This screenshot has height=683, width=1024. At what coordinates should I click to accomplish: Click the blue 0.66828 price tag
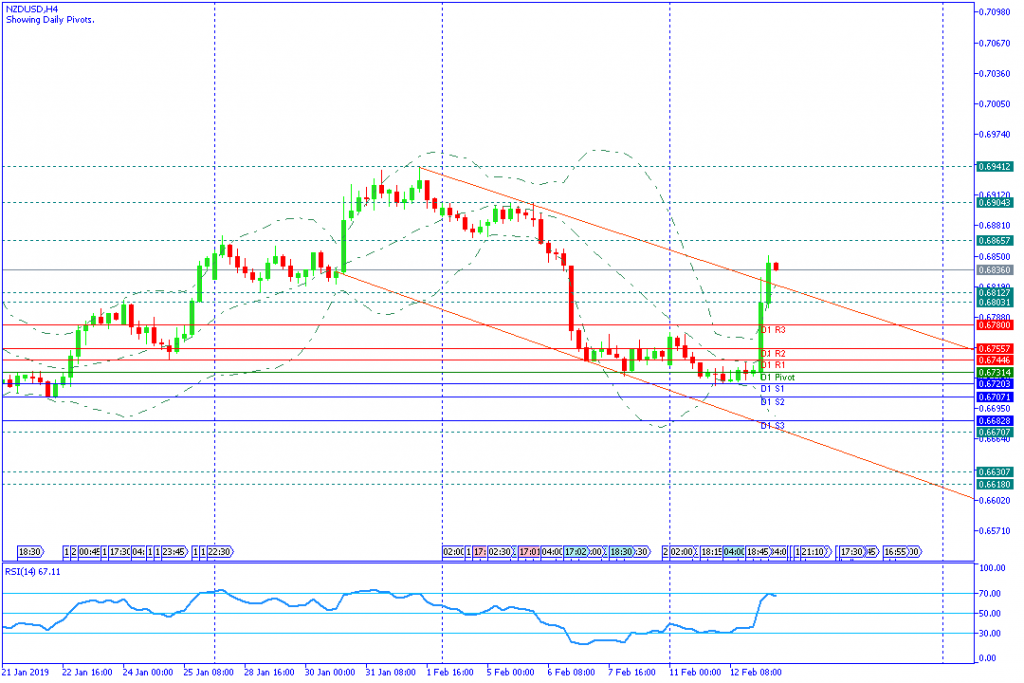coord(993,421)
